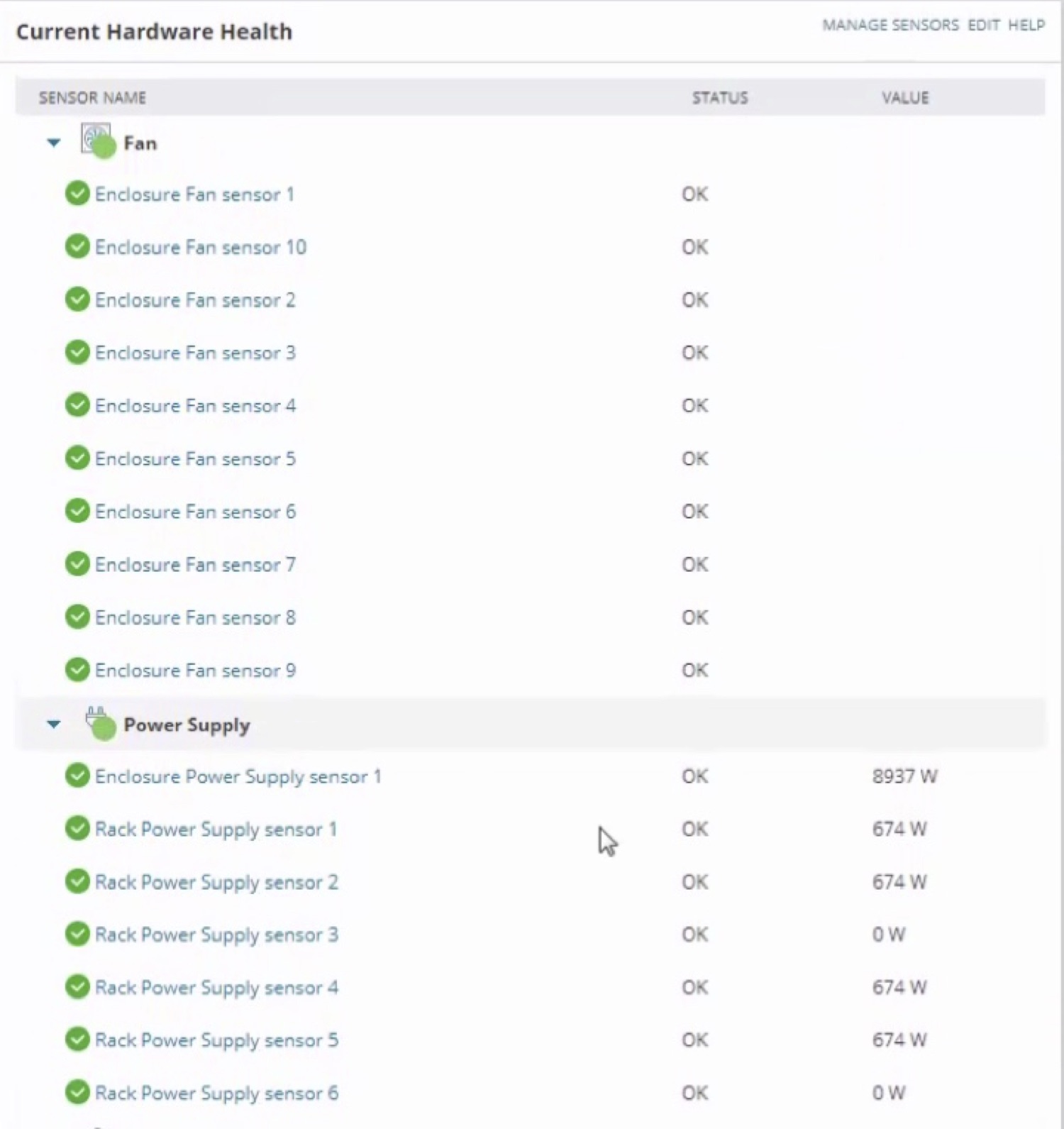Open Enclosure Fan sensor 7 details

point(195,565)
